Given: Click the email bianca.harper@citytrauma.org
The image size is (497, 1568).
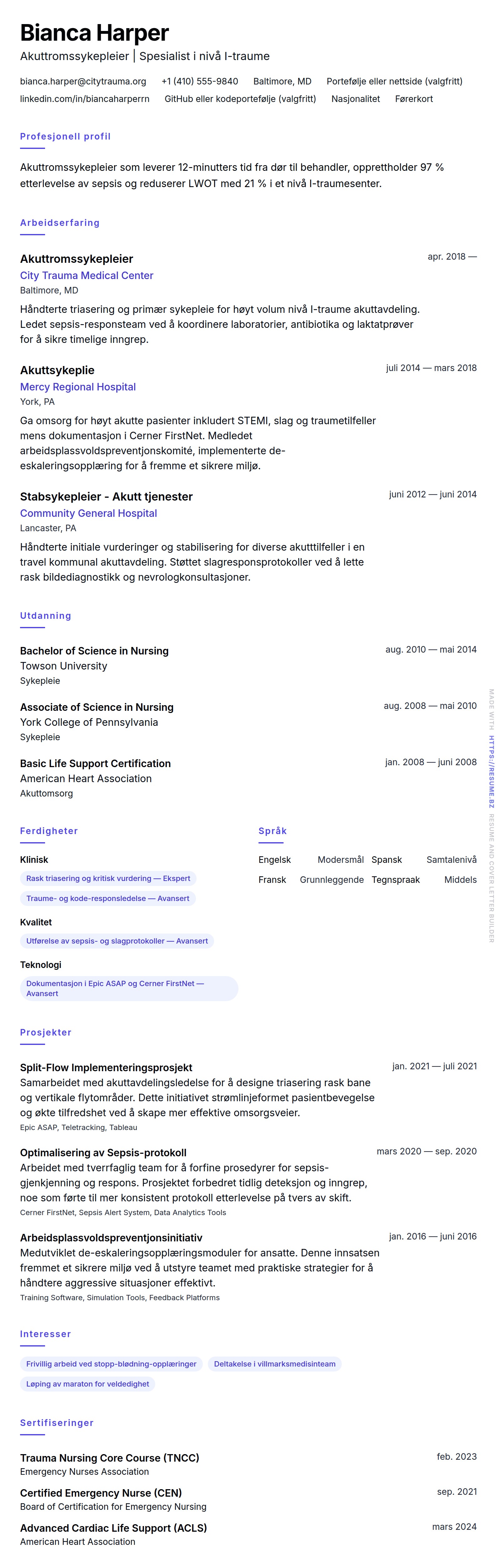Looking at the screenshot, I should coord(83,81).
